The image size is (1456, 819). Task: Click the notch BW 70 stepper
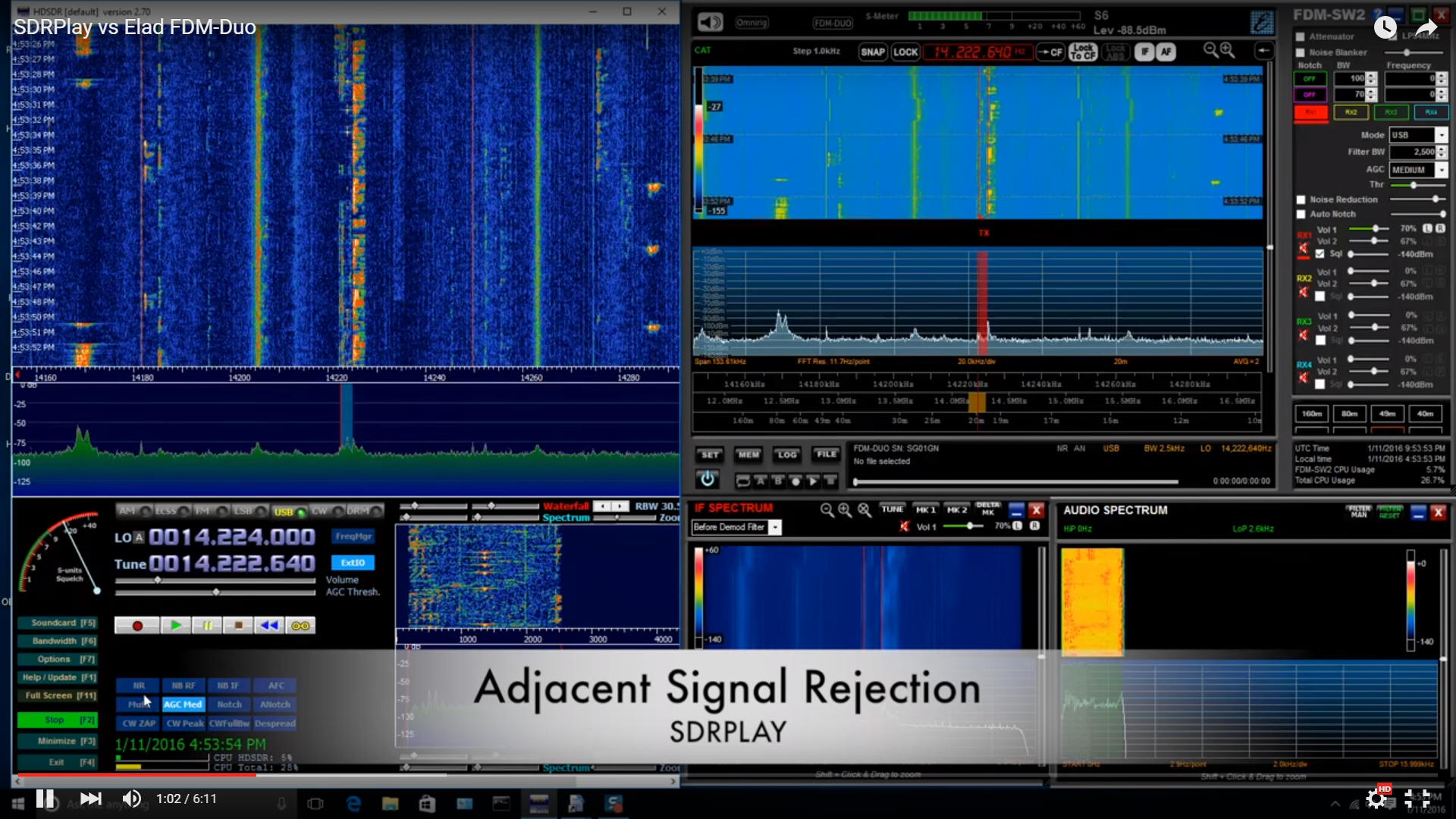[1370, 95]
